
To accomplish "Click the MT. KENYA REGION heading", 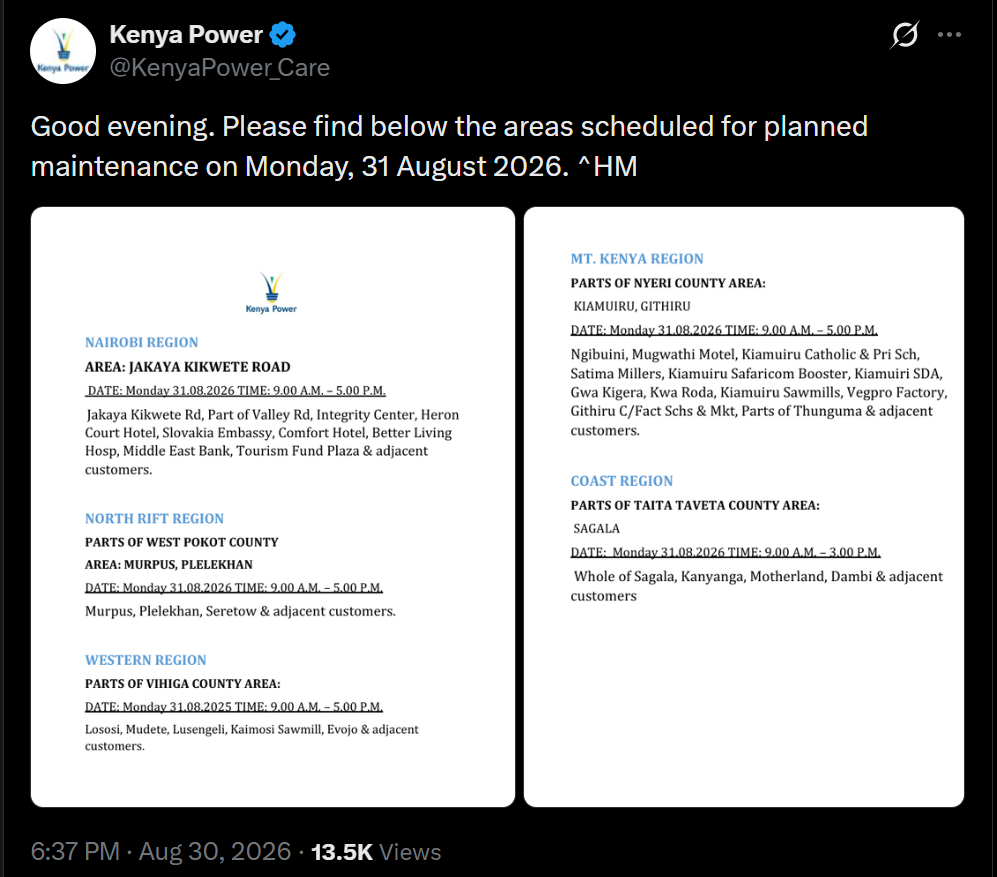I will coord(637,259).
